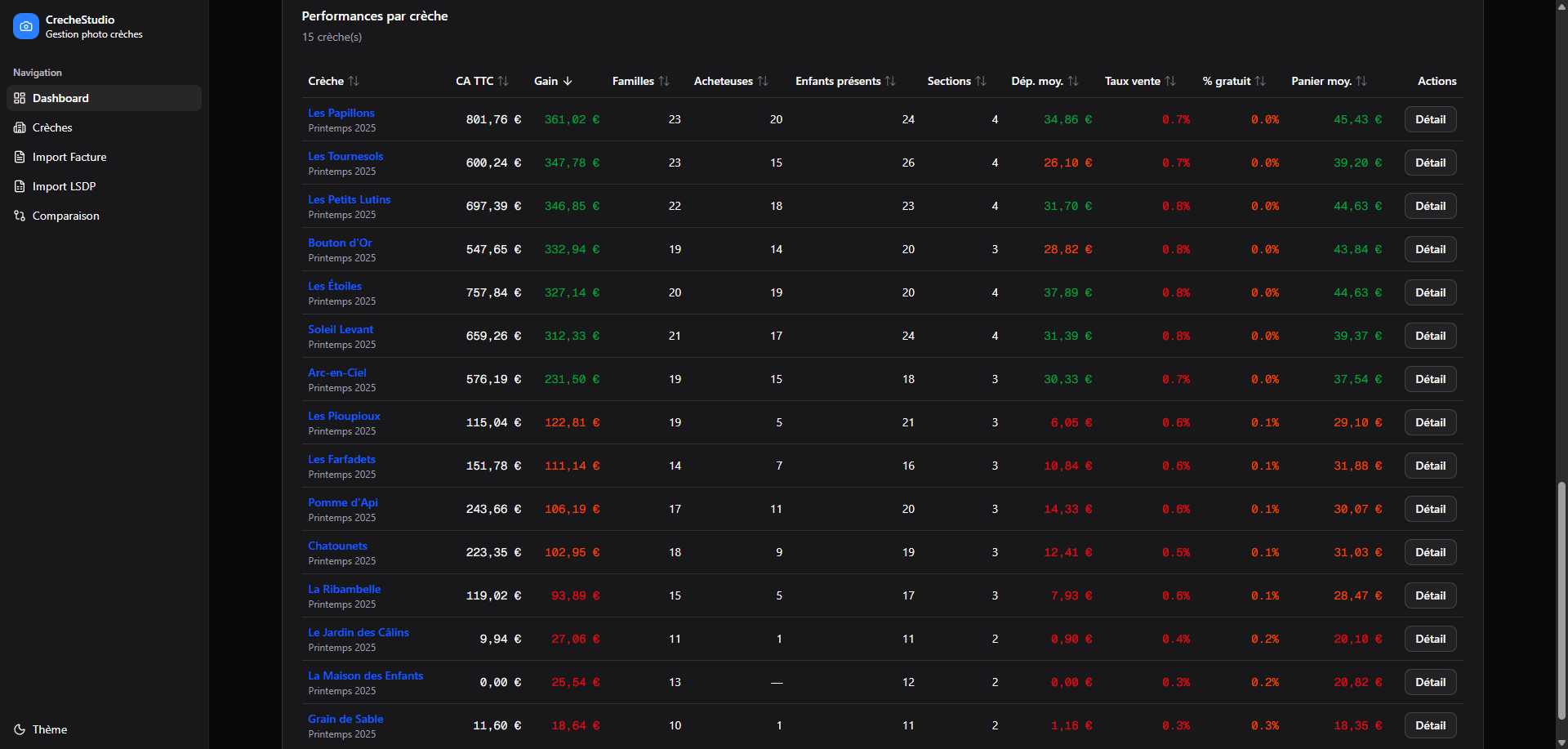Open Détail for Les Papillons
The image size is (1568, 749).
1430,119
